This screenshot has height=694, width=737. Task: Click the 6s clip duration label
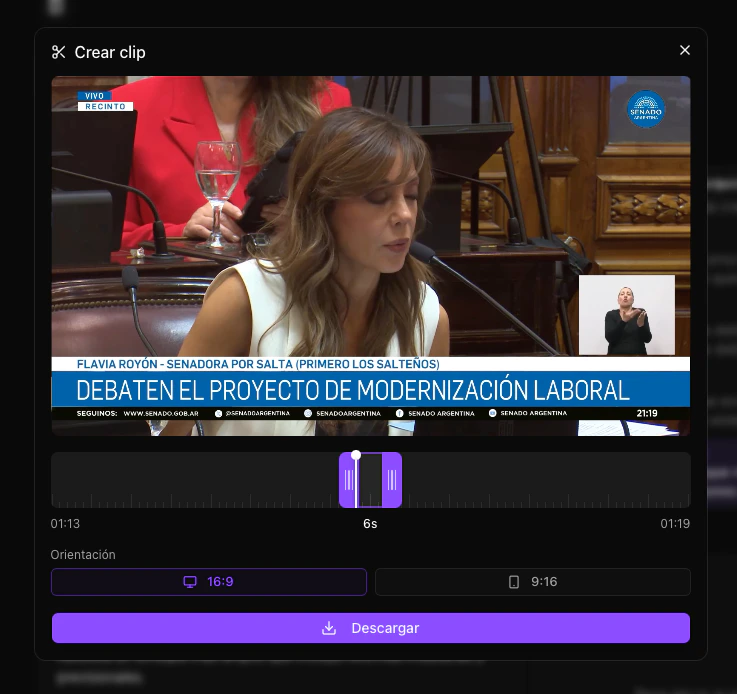coord(370,523)
